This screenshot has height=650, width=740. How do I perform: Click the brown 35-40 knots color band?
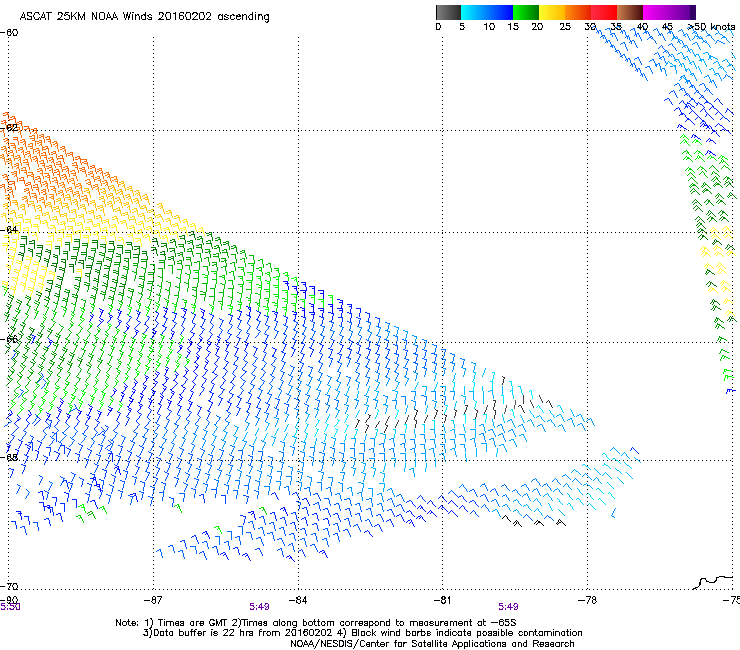(x=630, y=12)
